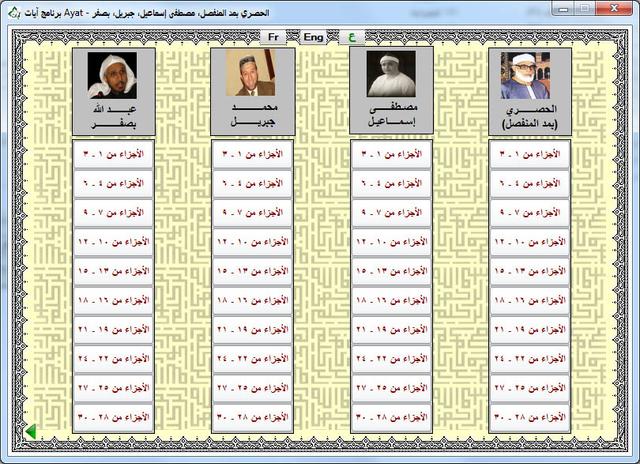640x464 pixels.
Task: Download Basfar parts 28-30
Action: 113,417
